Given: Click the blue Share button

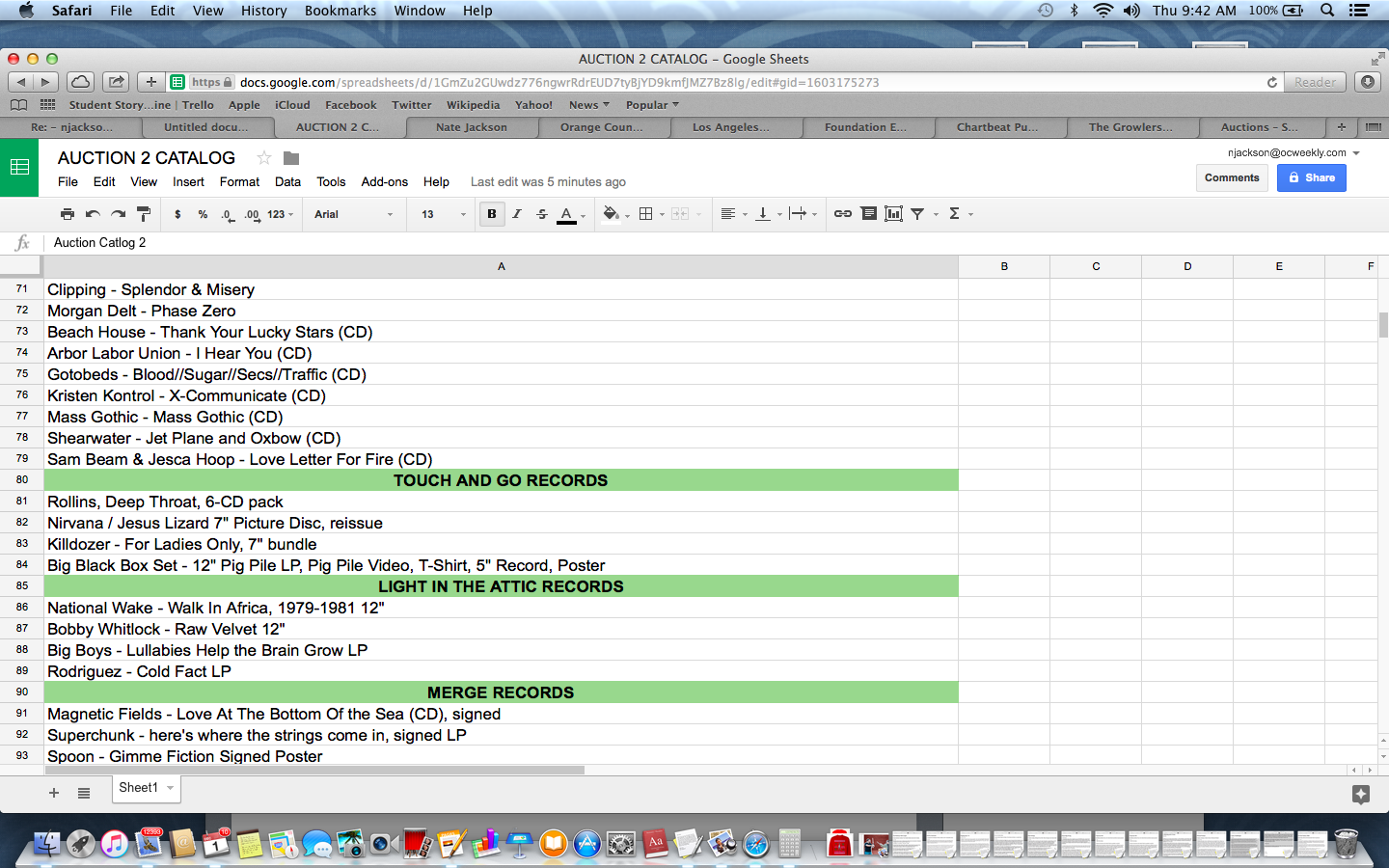Looking at the screenshot, I should click(x=1311, y=177).
